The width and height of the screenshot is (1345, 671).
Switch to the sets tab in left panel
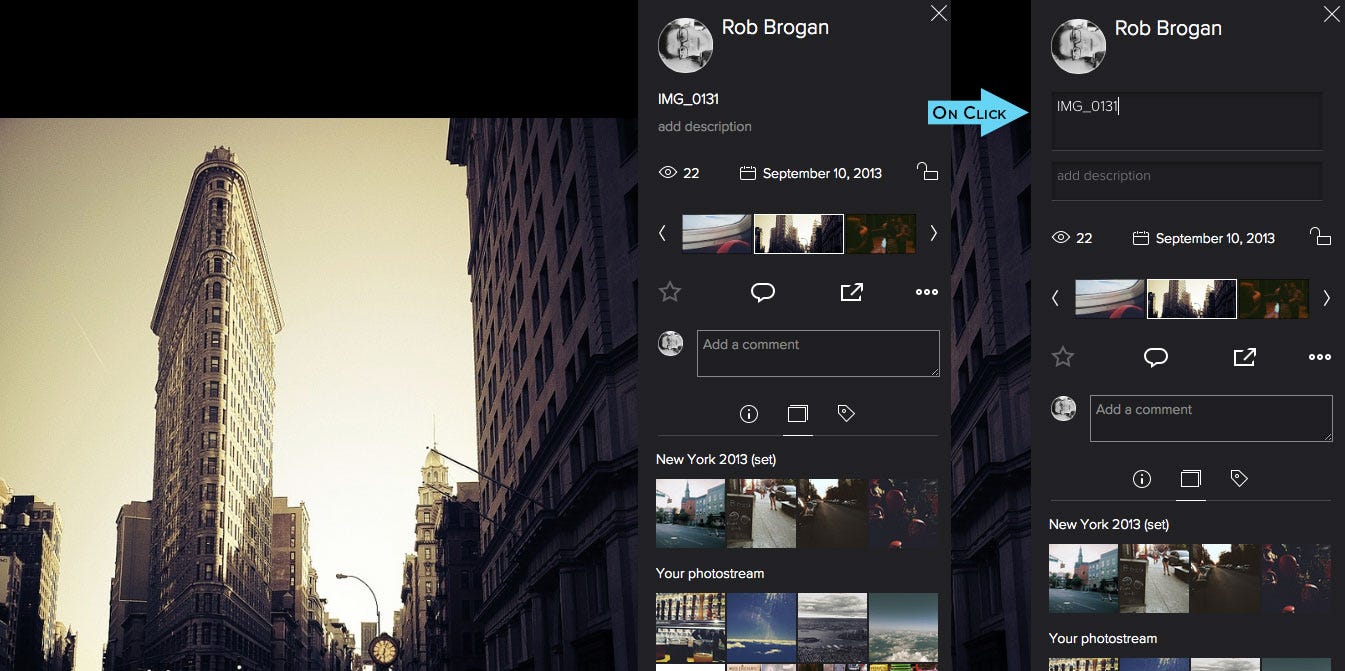click(797, 414)
